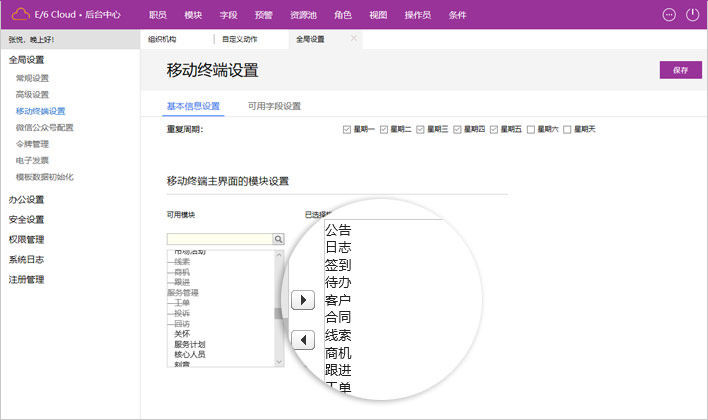
Task: Open the more options ellipsis icon
Action: (669, 15)
